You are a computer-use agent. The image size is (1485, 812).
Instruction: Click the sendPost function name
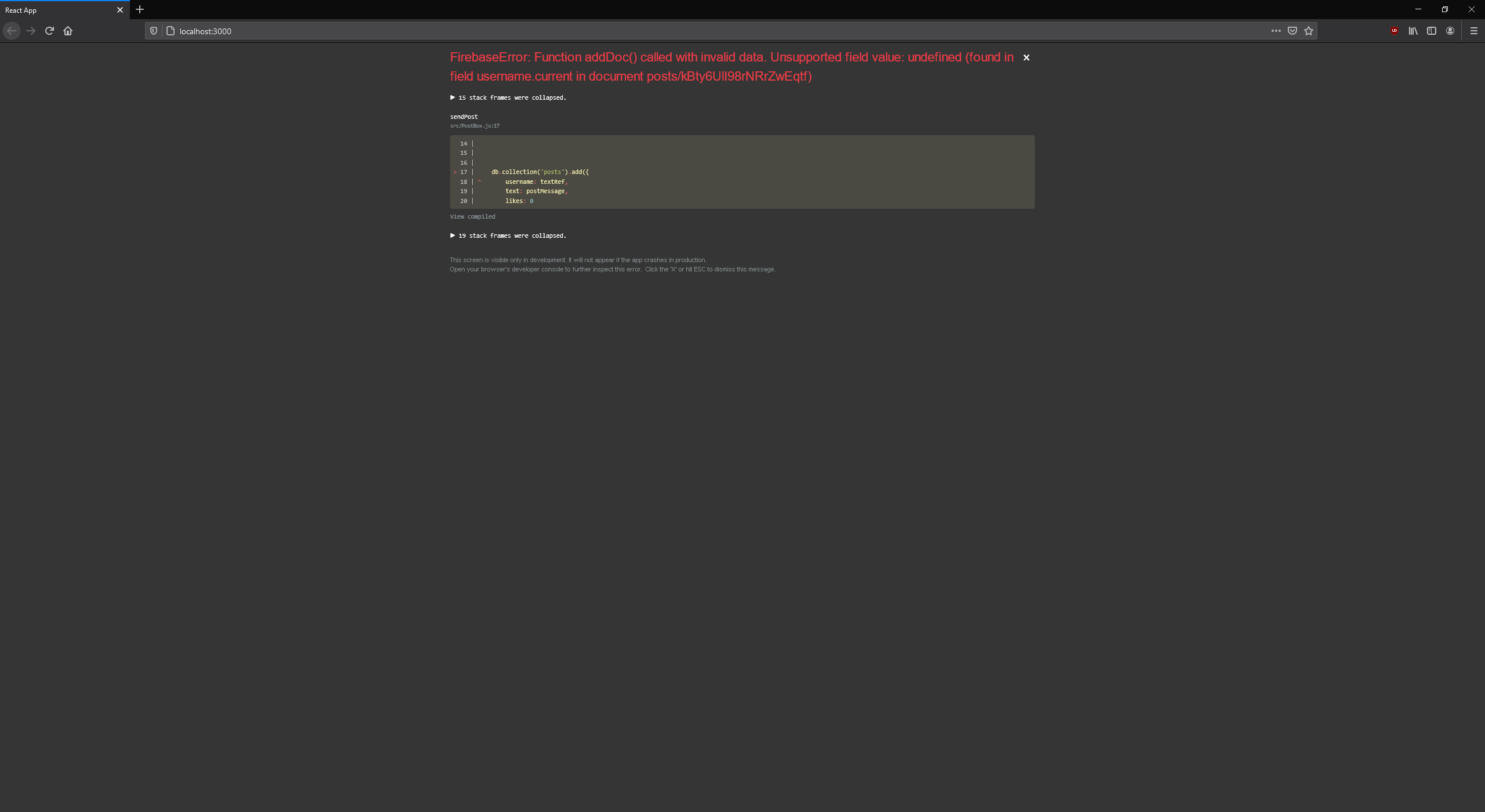pos(464,117)
